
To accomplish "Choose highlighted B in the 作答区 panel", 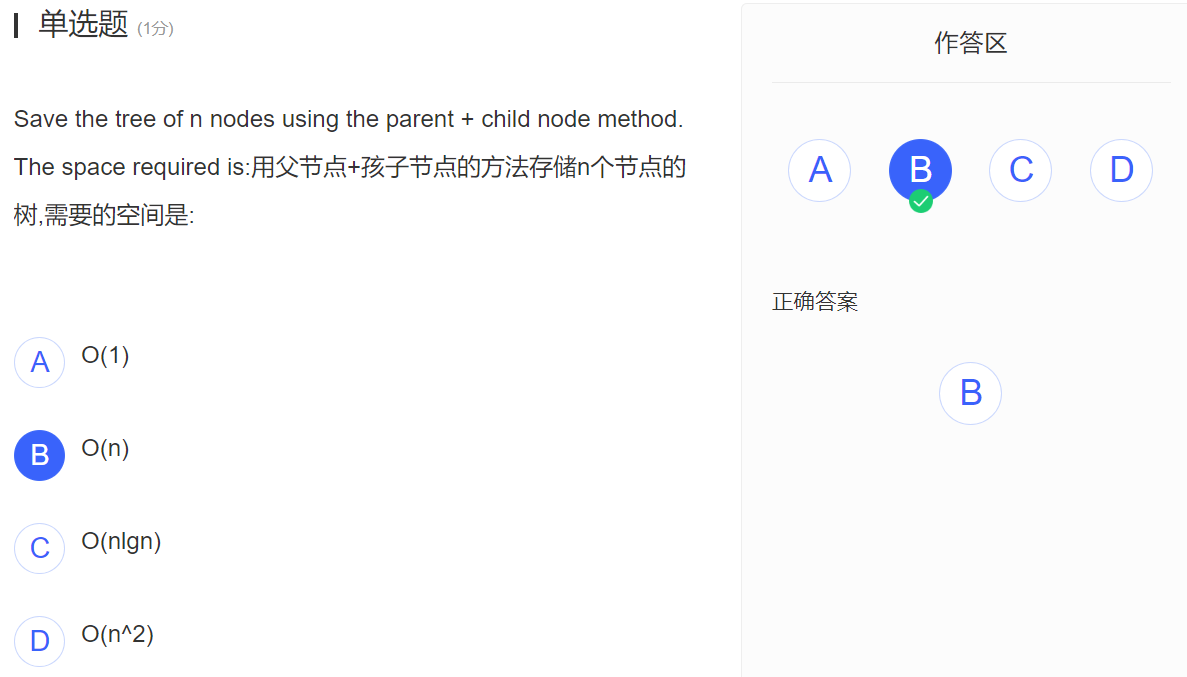I will tap(921, 170).
